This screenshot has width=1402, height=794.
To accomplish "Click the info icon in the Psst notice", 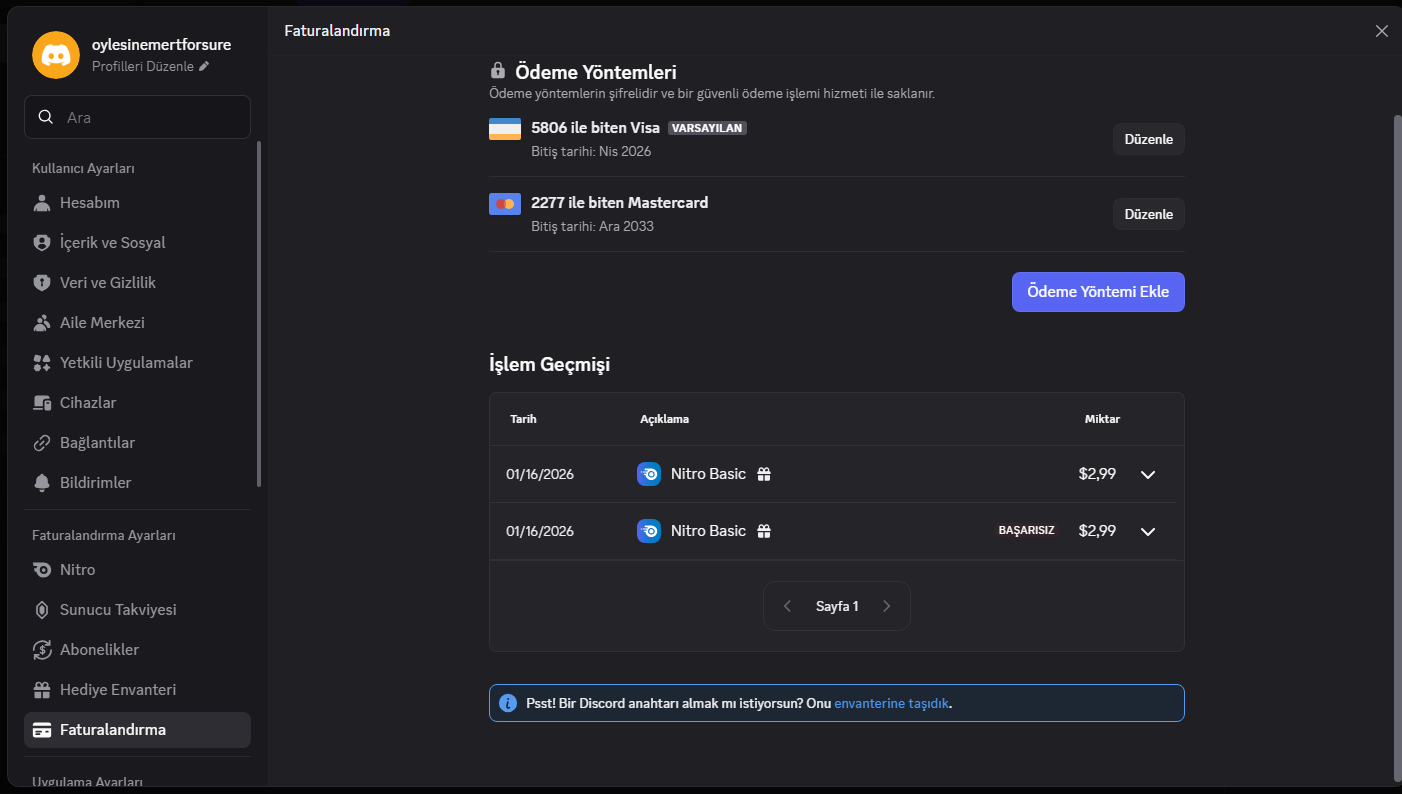I will point(508,703).
